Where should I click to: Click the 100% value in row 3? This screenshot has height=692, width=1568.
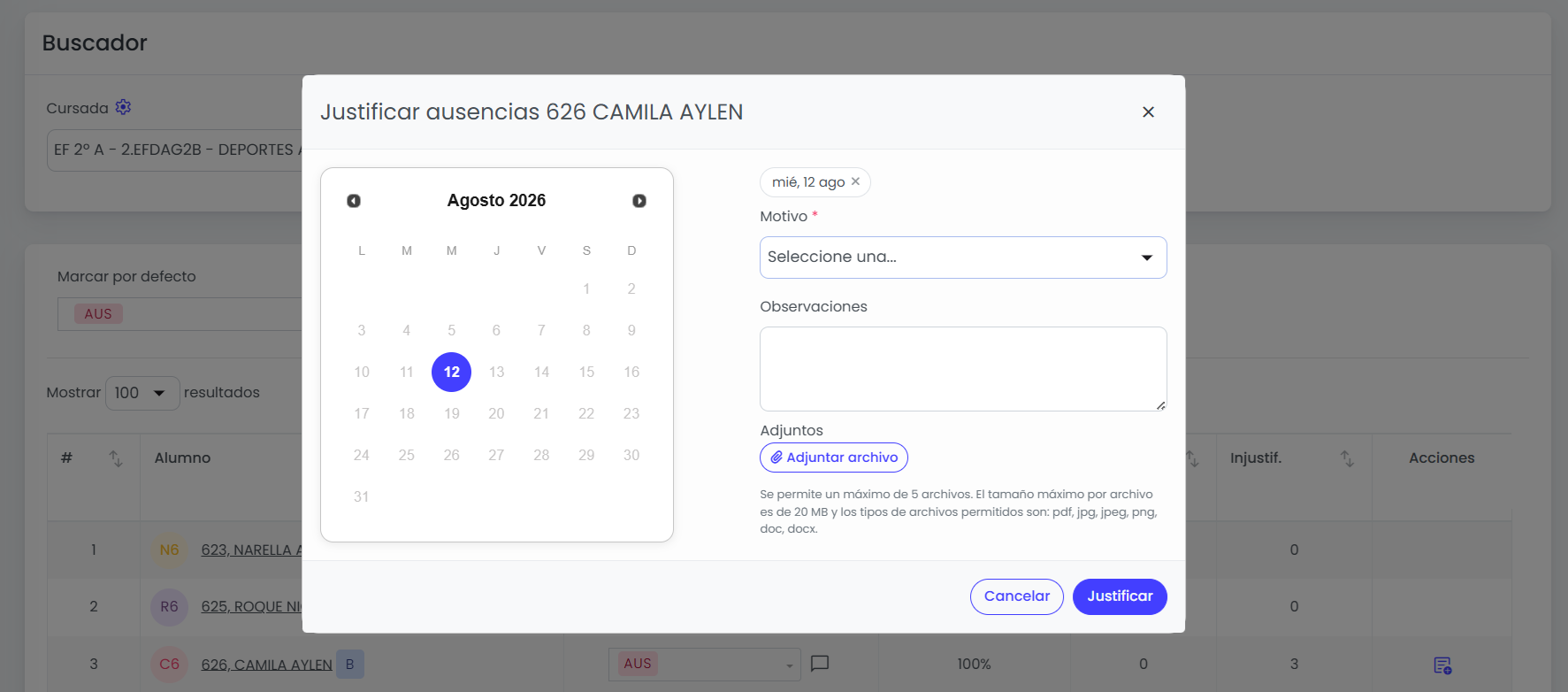click(x=974, y=664)
